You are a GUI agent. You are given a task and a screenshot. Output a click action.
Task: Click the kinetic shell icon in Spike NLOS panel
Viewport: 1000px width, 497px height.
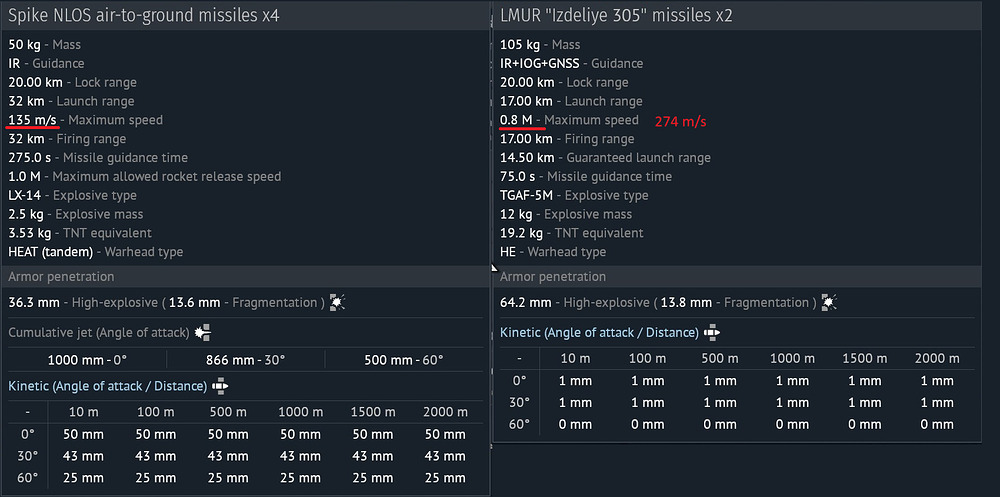point(221,386)
